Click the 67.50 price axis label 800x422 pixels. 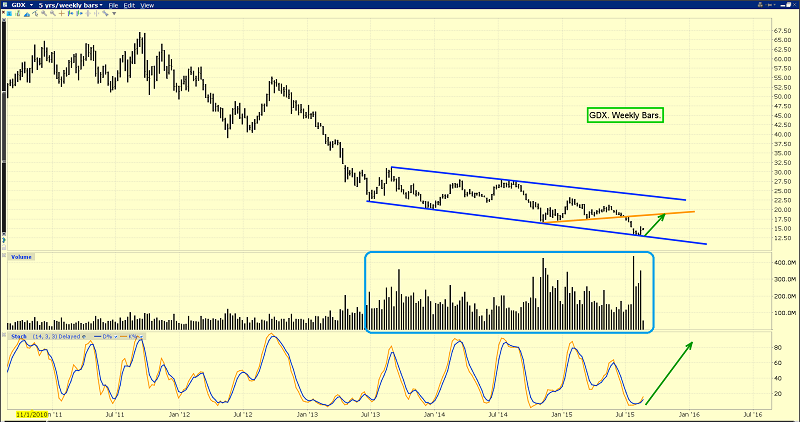pyautogui.click(x=782, y=31)
